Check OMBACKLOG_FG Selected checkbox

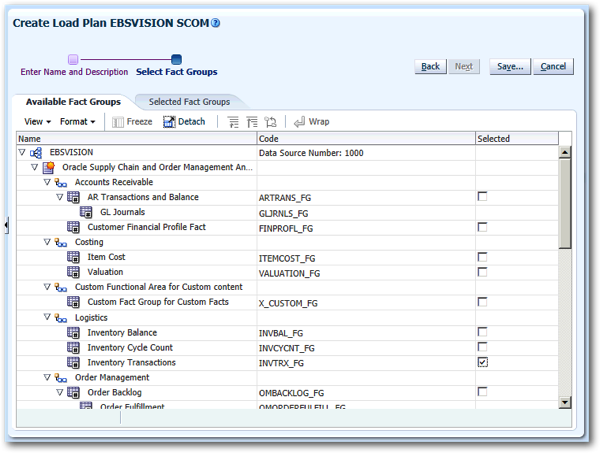pos(483,392)
